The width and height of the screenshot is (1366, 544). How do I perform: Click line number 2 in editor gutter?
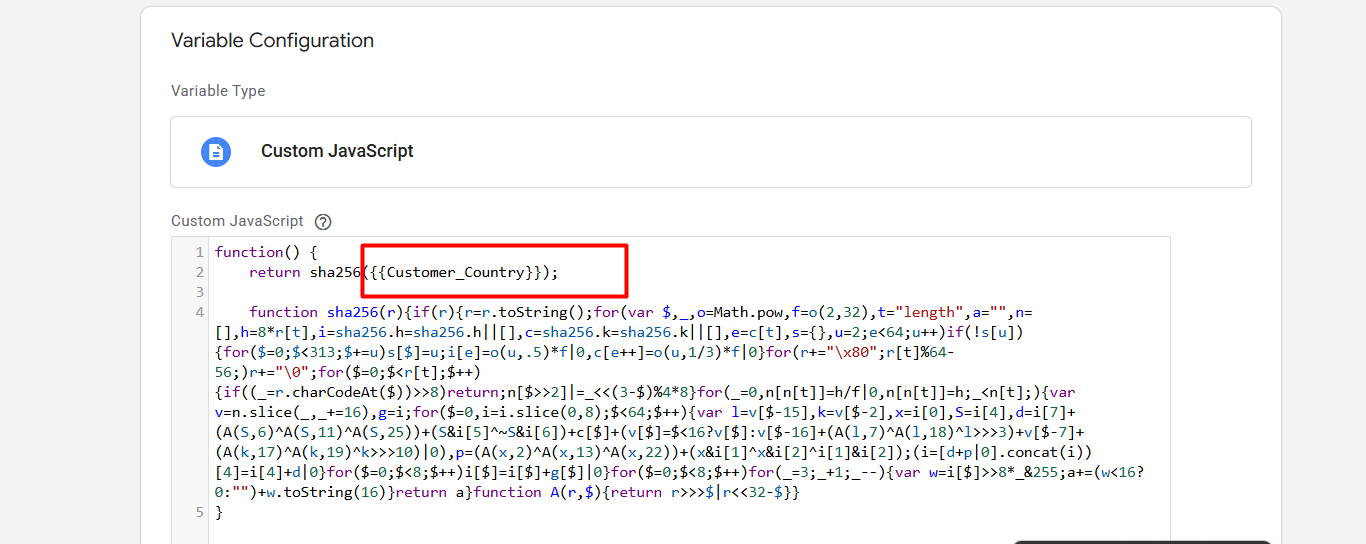pos(200,272)
